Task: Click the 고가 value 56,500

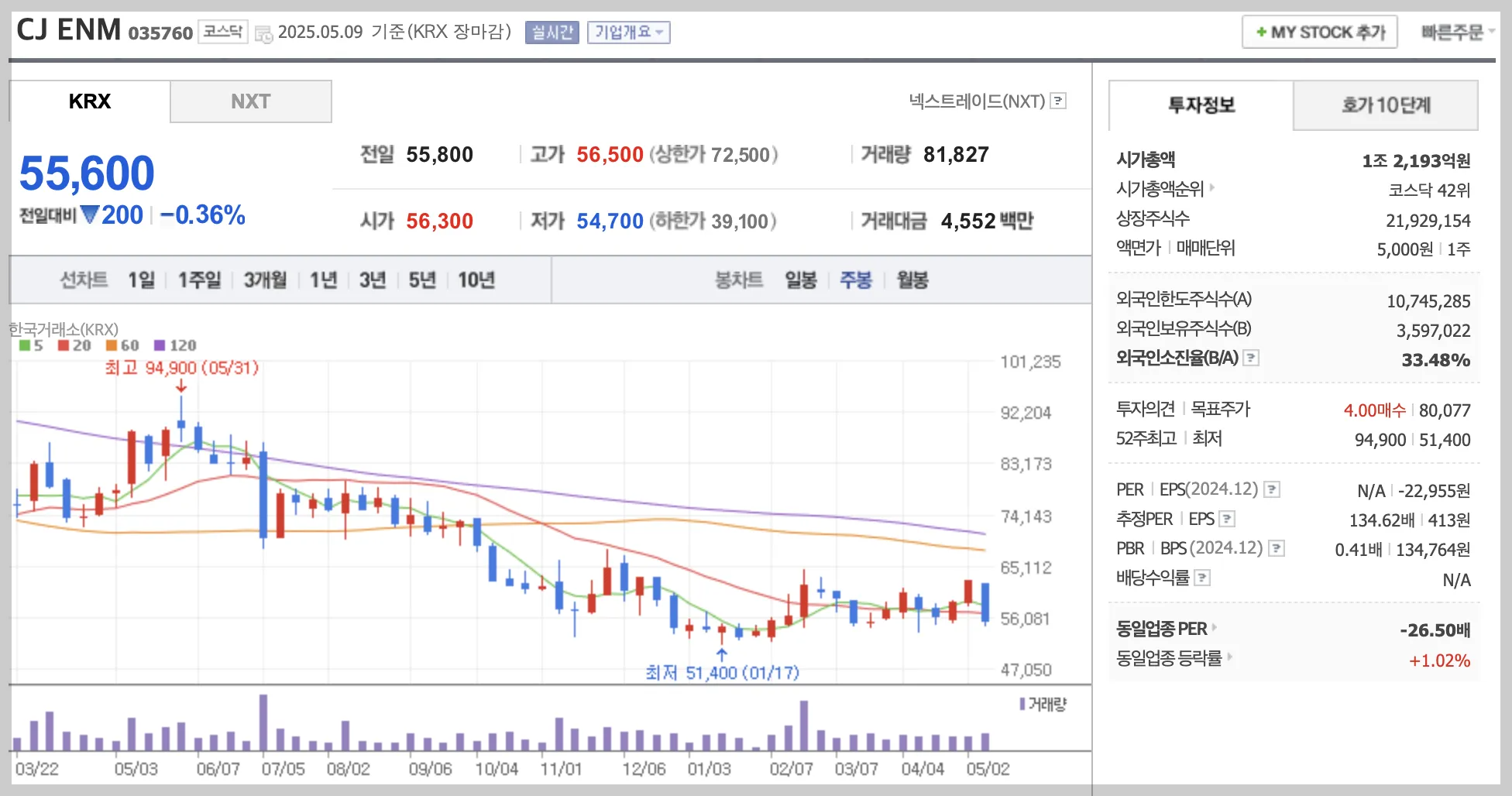Action: point(610,155)
